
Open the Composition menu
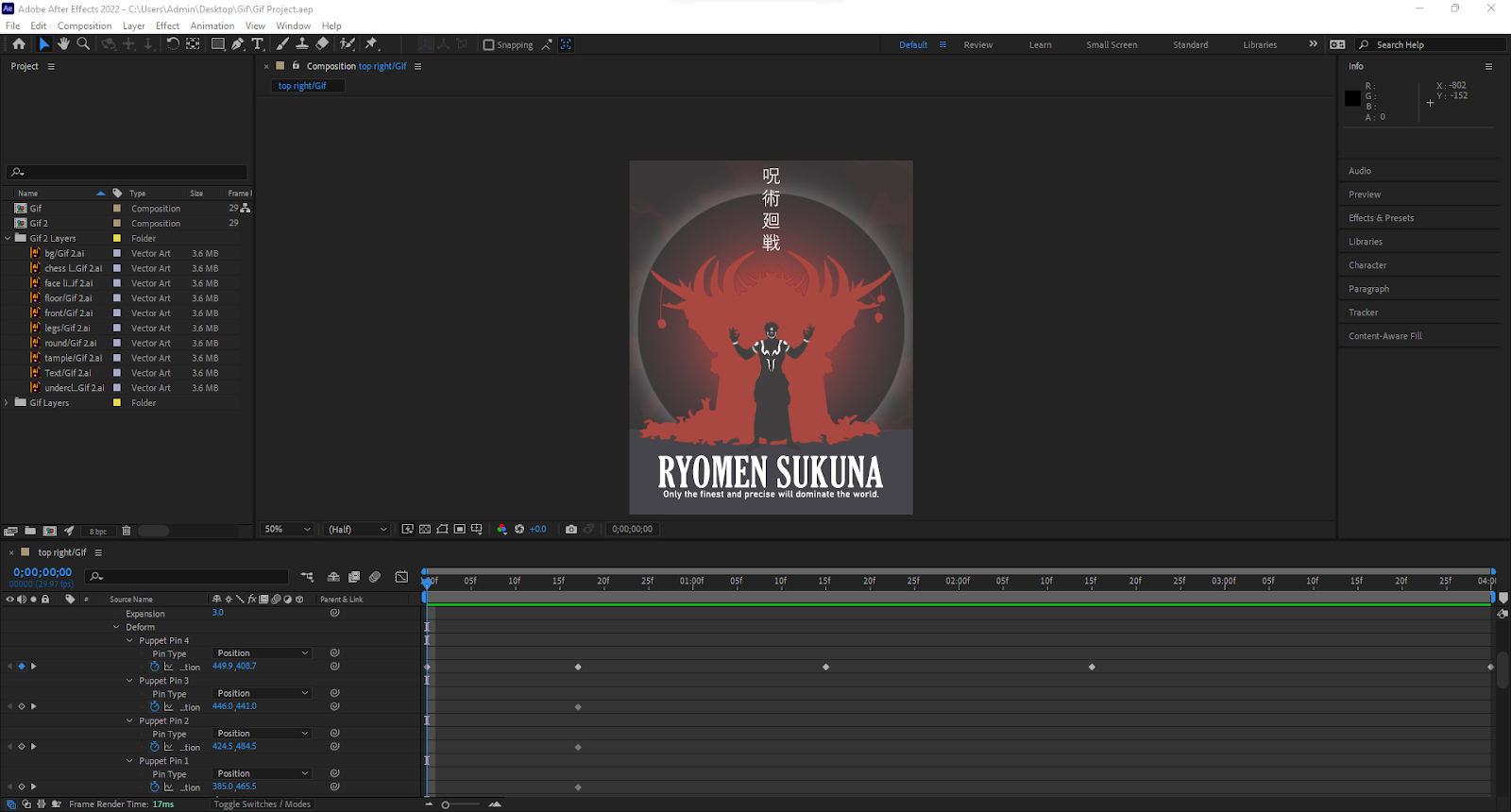click(84, 25)
